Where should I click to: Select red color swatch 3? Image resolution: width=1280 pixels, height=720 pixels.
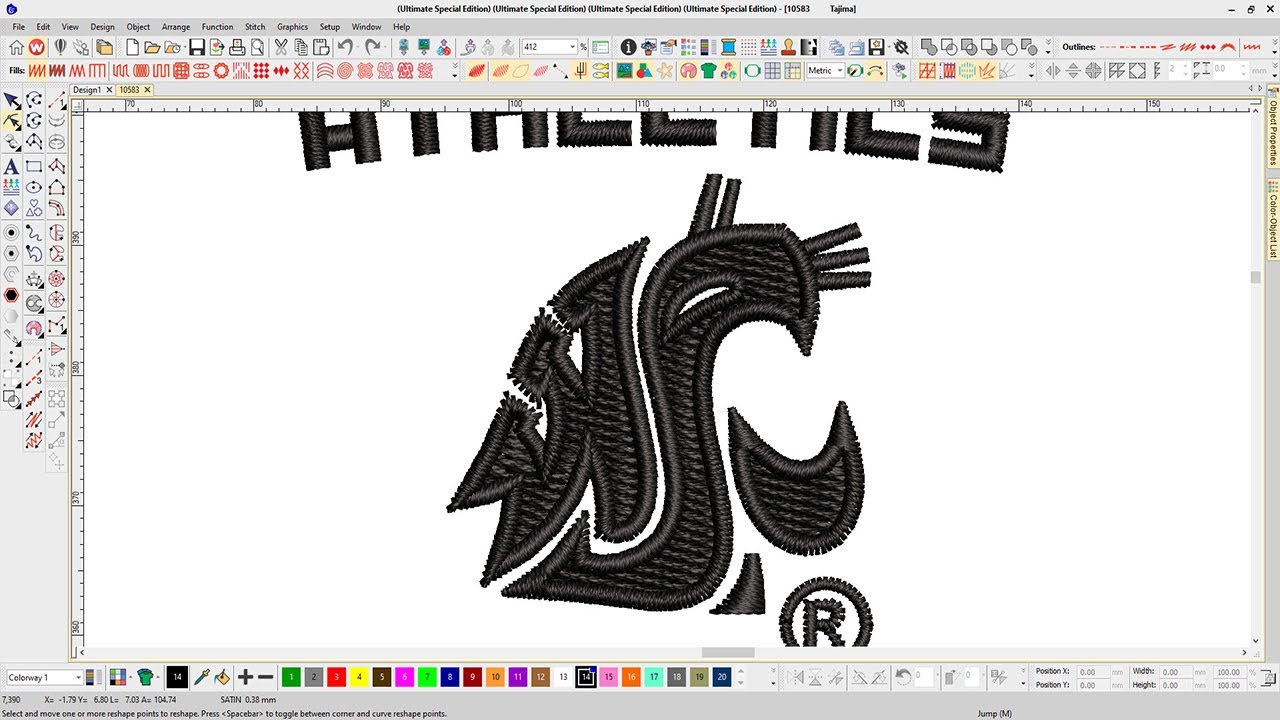337,677
